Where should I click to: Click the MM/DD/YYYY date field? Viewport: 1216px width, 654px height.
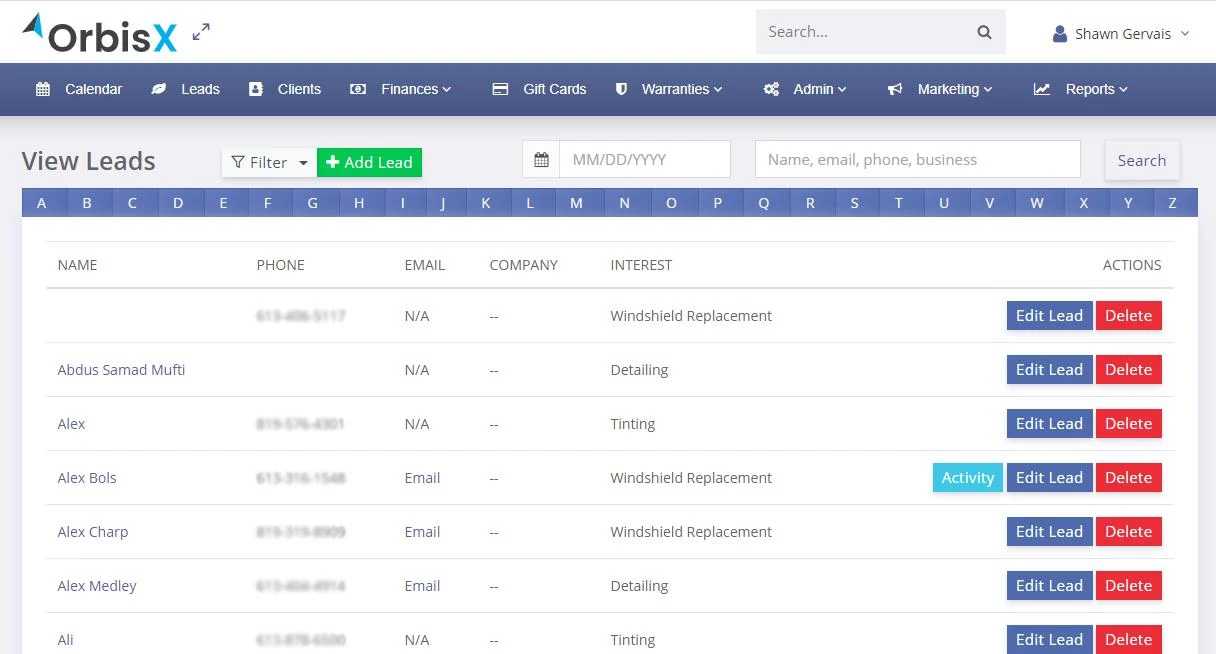coord(645,158)
